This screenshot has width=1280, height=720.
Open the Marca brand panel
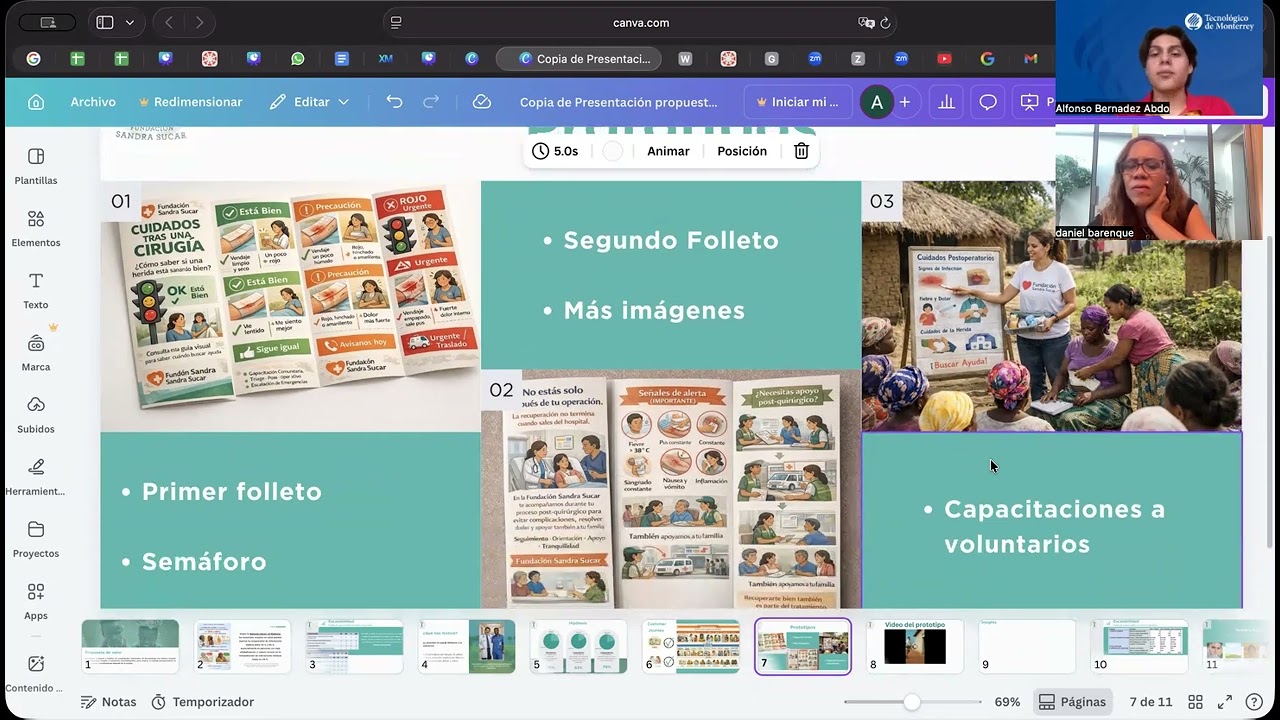[x=36, y=352]
